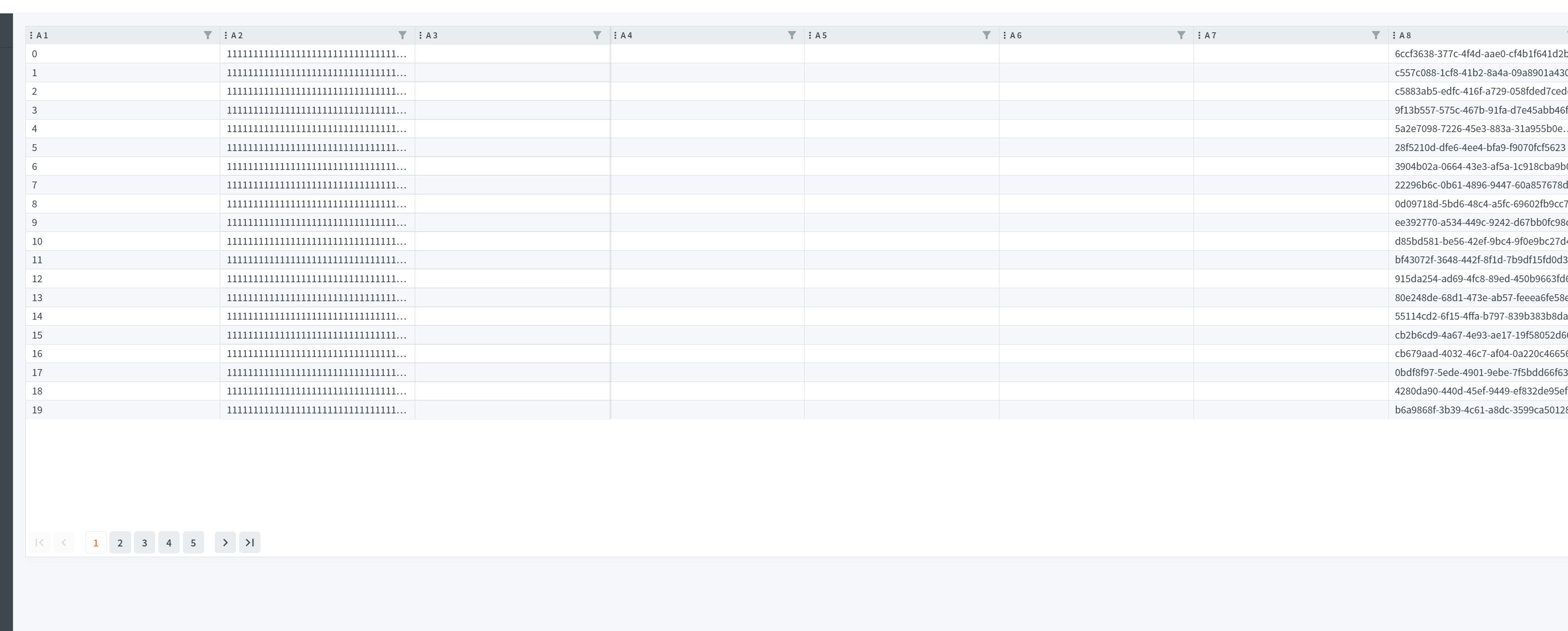This screenshot has height=631, width=1568.
Task: Select UUID starting with ee392770
Action: click(1481, 222)
